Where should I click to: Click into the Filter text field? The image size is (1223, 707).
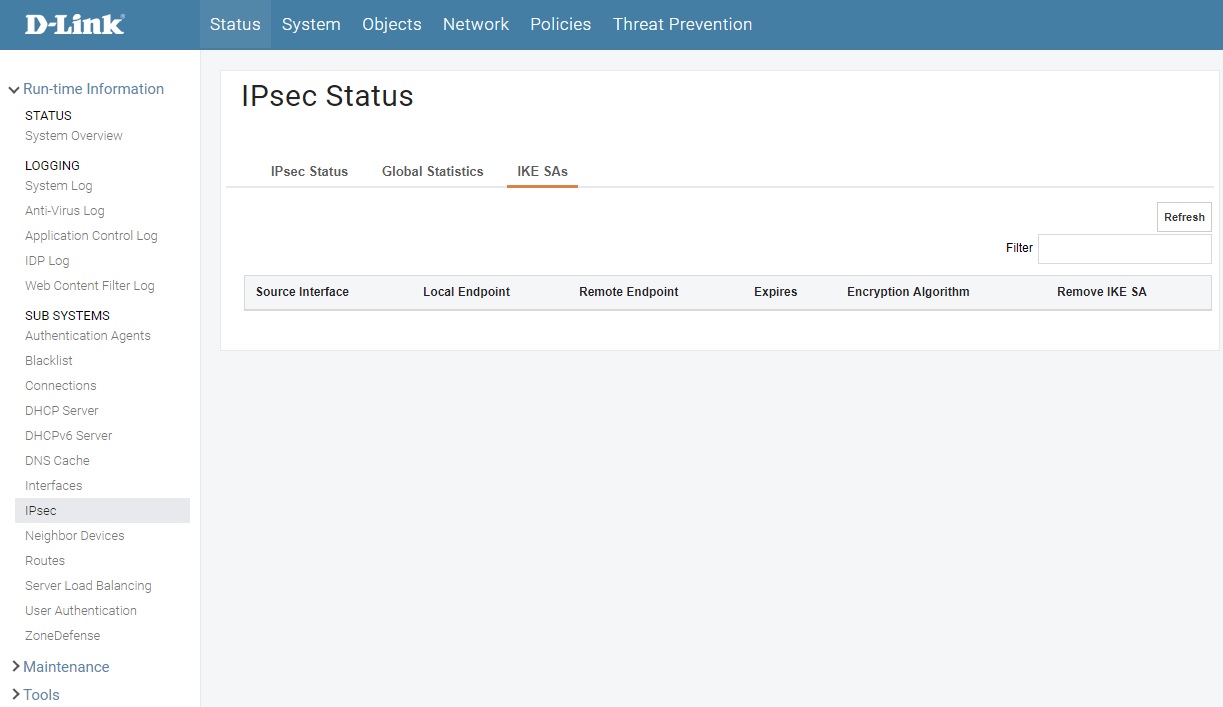[x=1124, y=249]
